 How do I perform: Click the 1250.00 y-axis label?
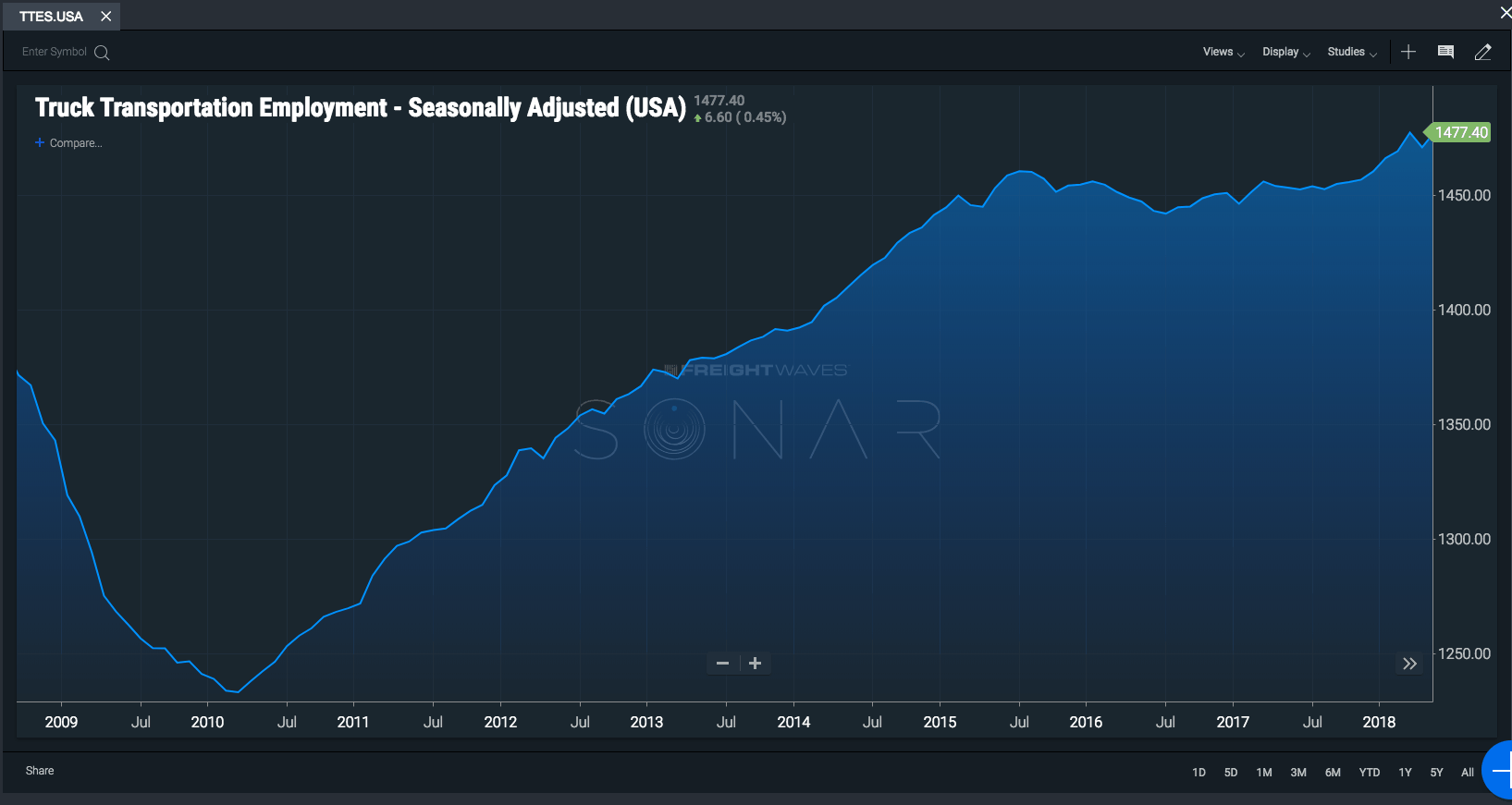(x=1464, y=653)
